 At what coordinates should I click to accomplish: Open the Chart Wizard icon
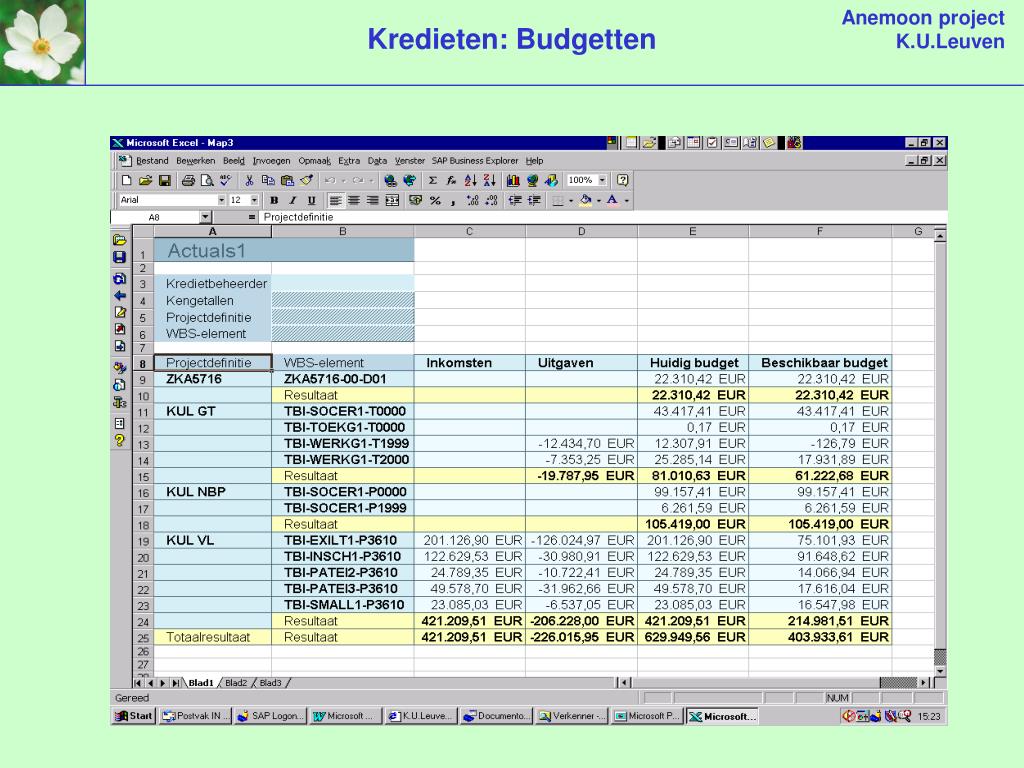click(x=513, y=180)
